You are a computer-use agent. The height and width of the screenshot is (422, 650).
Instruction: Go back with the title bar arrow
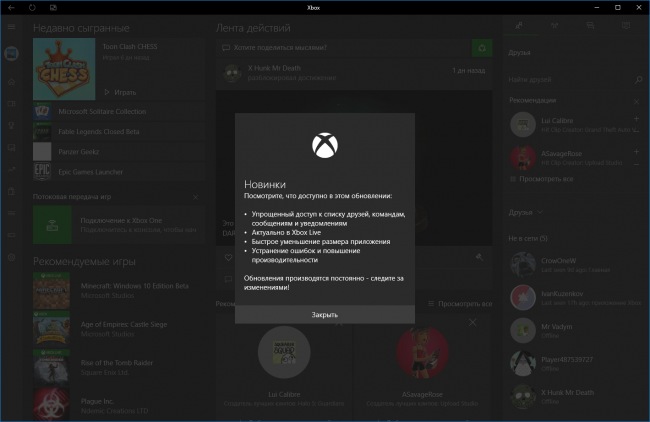pos(11,7)
